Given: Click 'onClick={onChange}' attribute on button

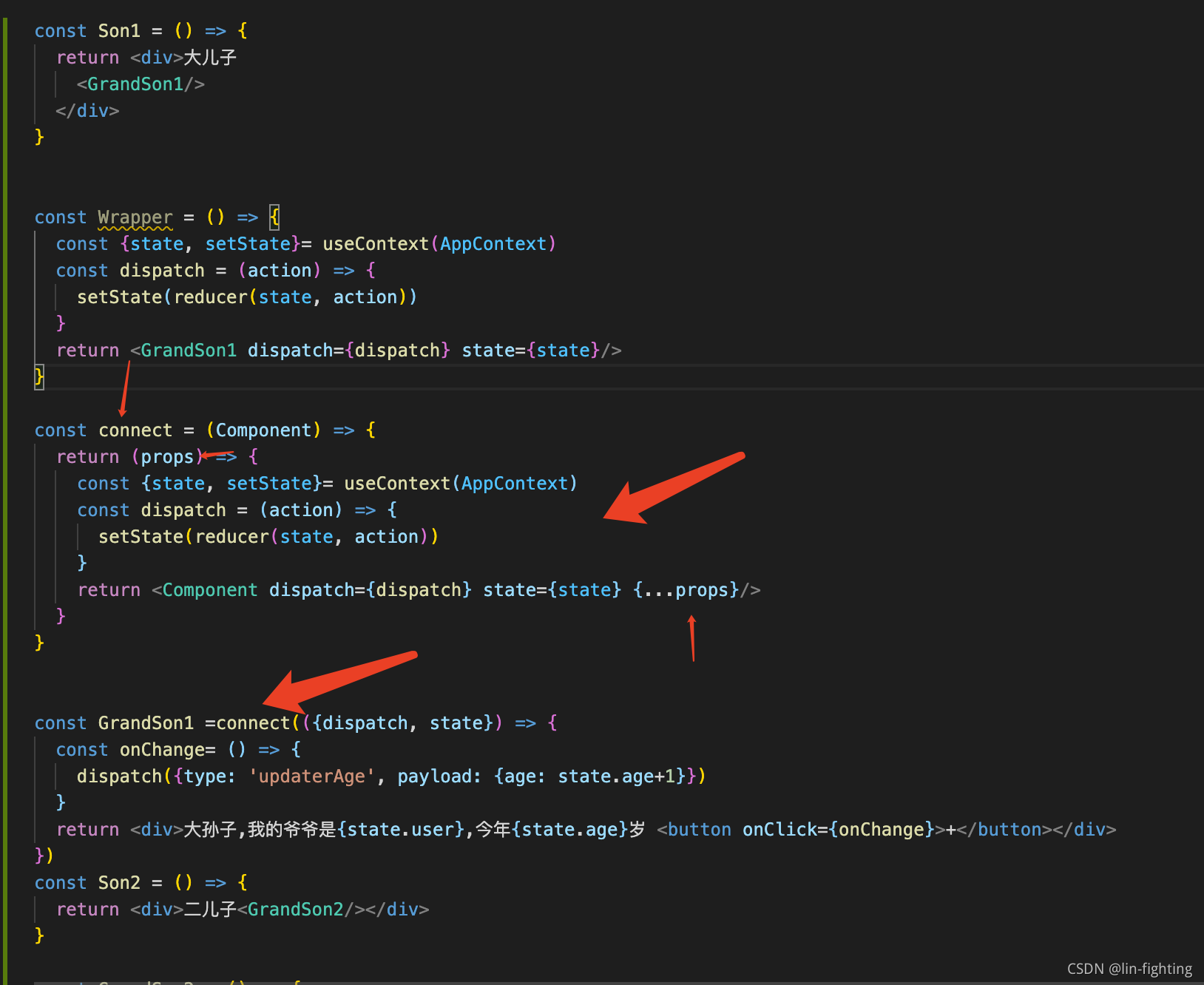Looking at the screenshot, I should [839, 830].
